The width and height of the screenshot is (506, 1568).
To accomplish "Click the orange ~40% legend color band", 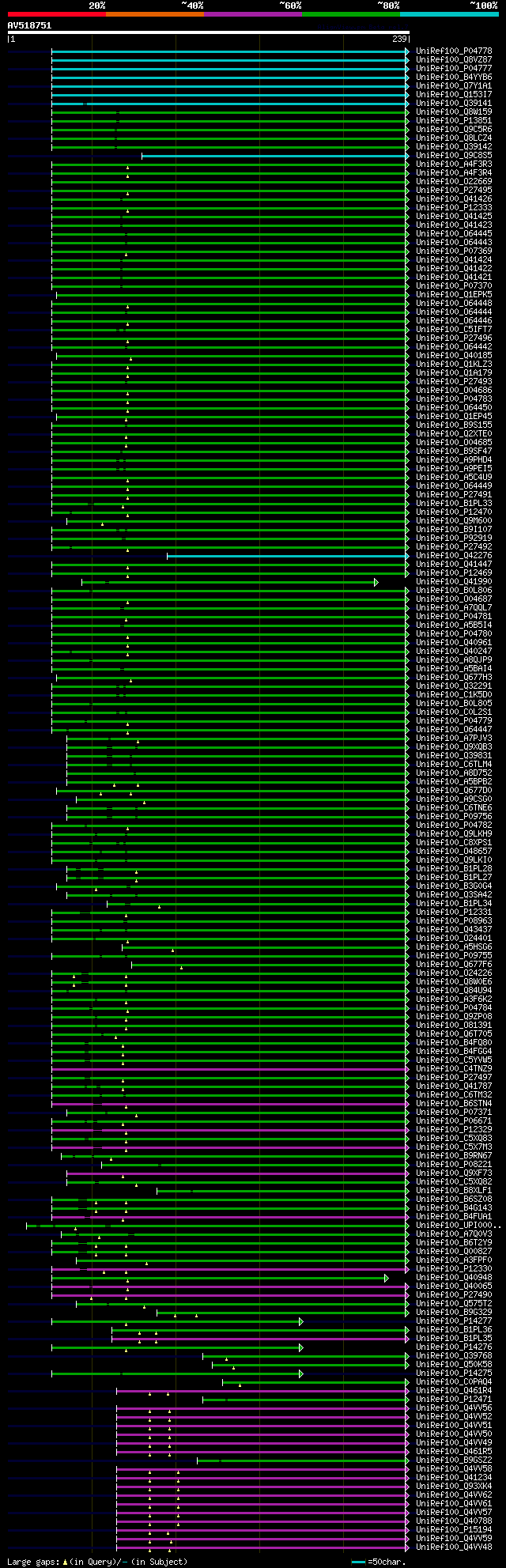I will click(x=155, y=14).
